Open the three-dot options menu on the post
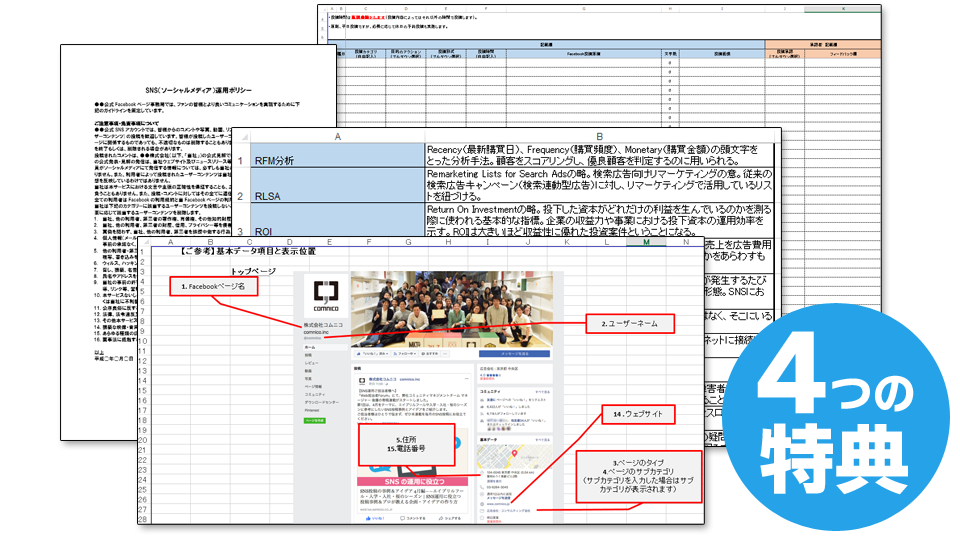Viewport: 960px width, 540px height. (467, 380)
